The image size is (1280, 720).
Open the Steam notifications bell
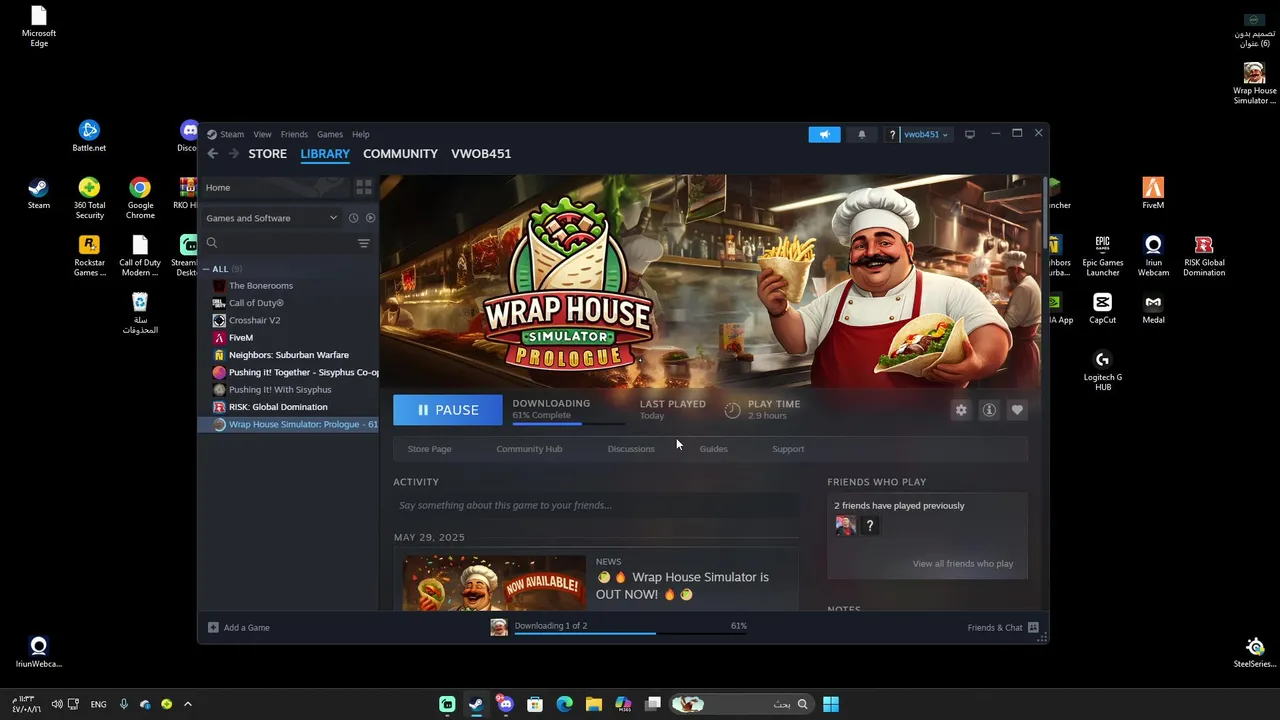[862, 134]
